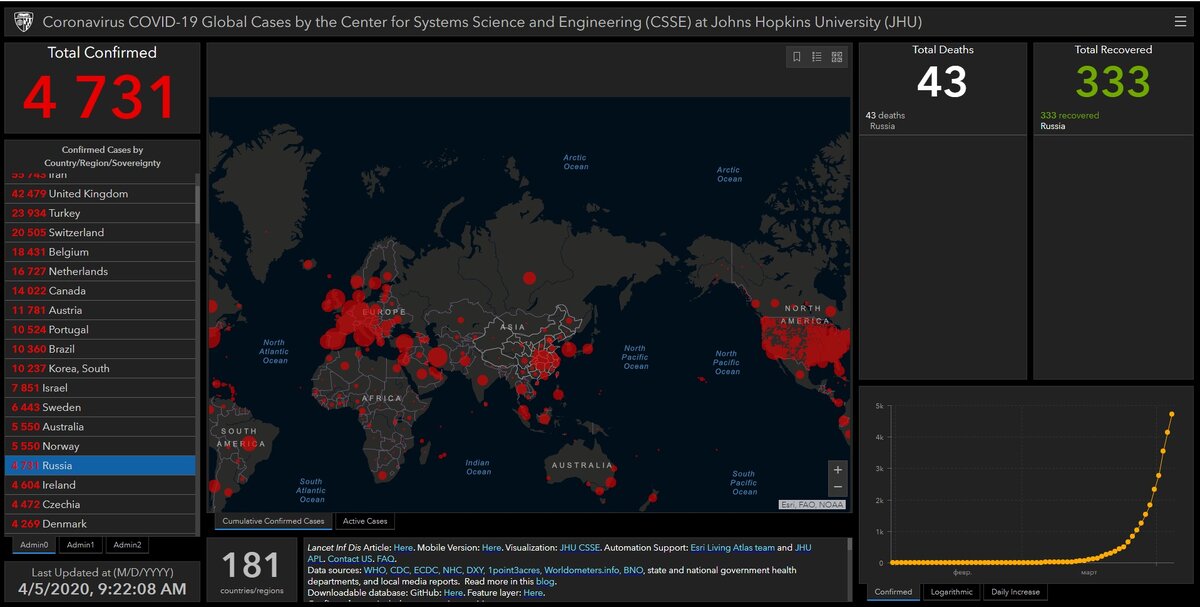
Task: Open the basemap gallery grid icon
Action: pyautogui.click(x=837, y=57)
